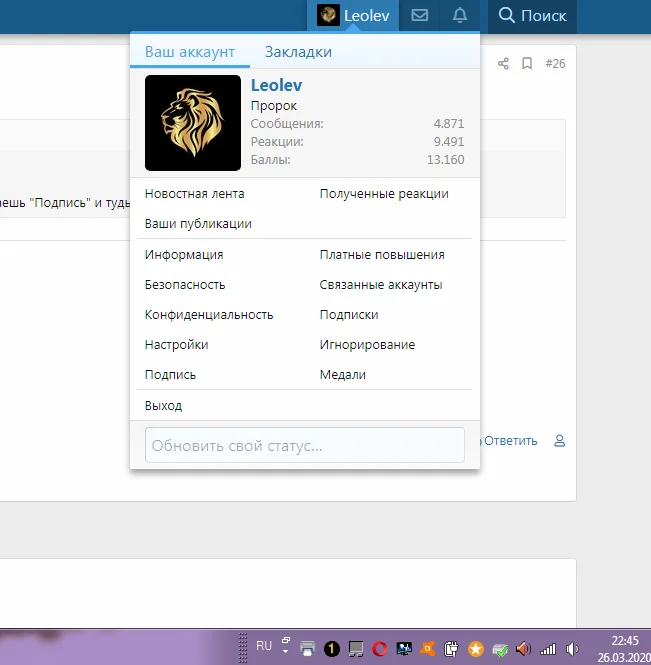
Task: Click the network signal bars tray icon
Action: click(549, 648)
